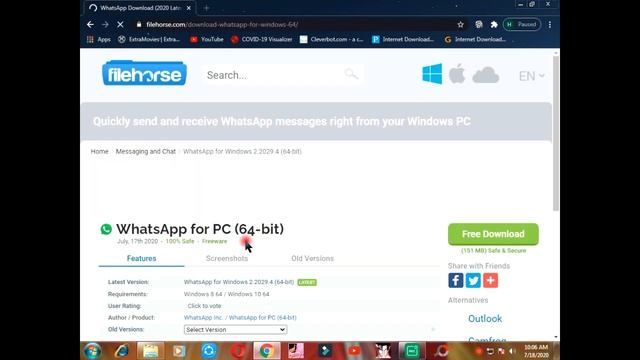Select the Mac apple icon
Viewport: 640px width, 360px height.
point(457,74)
